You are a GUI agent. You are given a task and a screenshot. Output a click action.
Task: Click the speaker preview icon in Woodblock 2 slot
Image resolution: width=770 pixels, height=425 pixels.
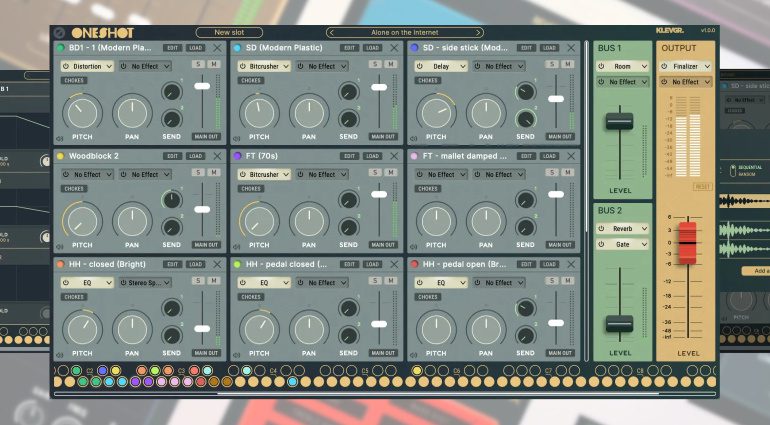click(x=59, y=246)
